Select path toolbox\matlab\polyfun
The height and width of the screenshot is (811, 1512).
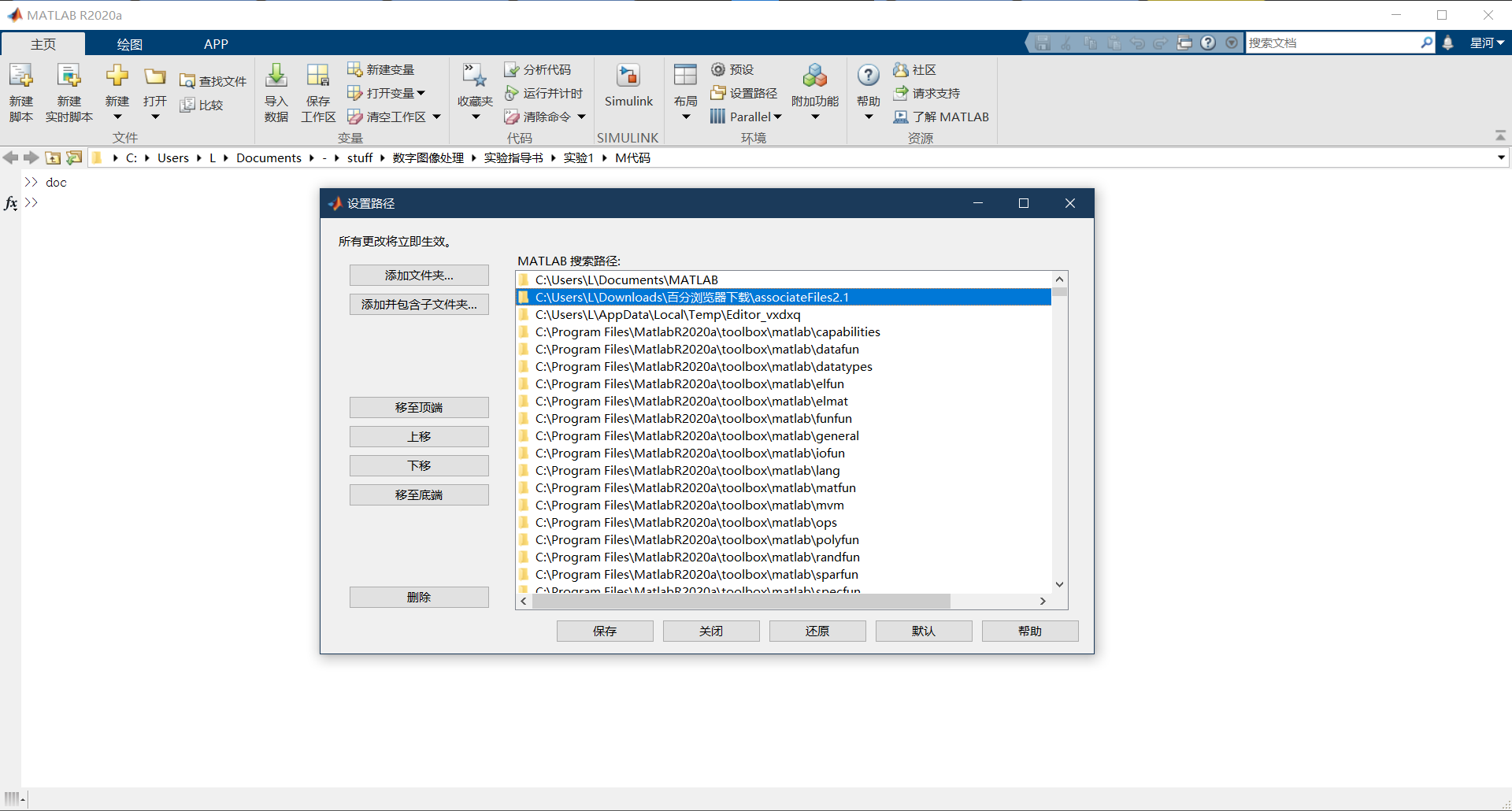coord(784,539)
